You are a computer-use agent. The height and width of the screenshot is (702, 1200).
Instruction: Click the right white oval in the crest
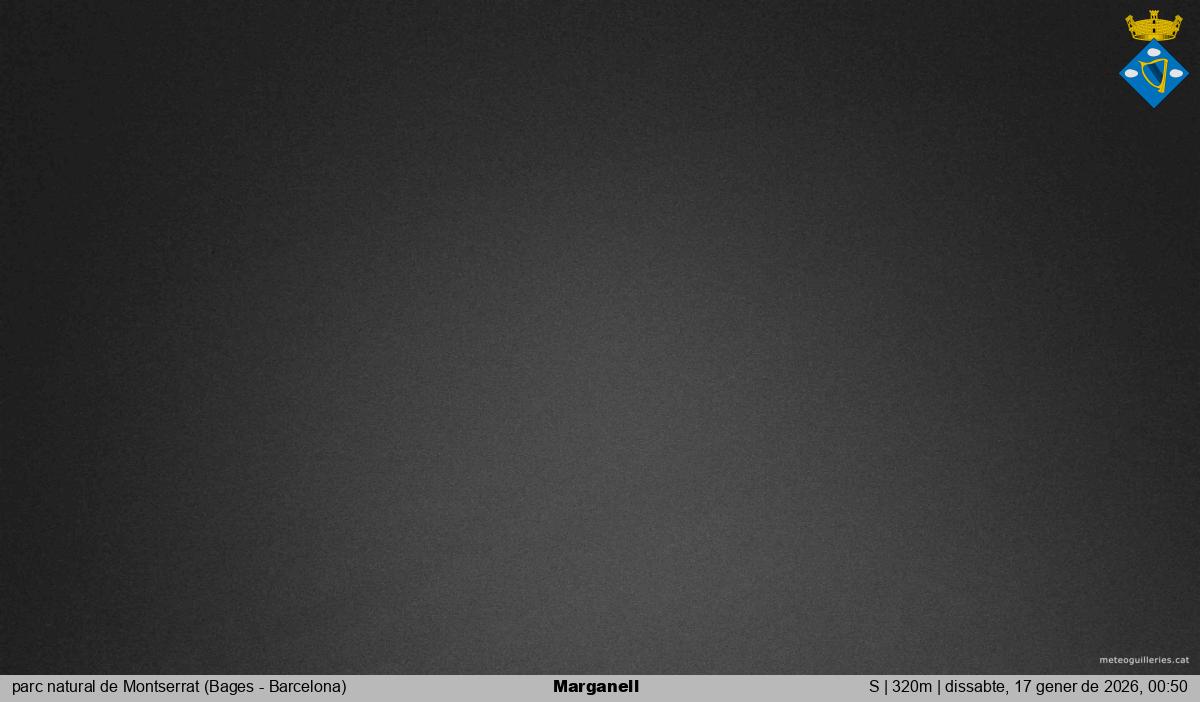point(1177,74)
